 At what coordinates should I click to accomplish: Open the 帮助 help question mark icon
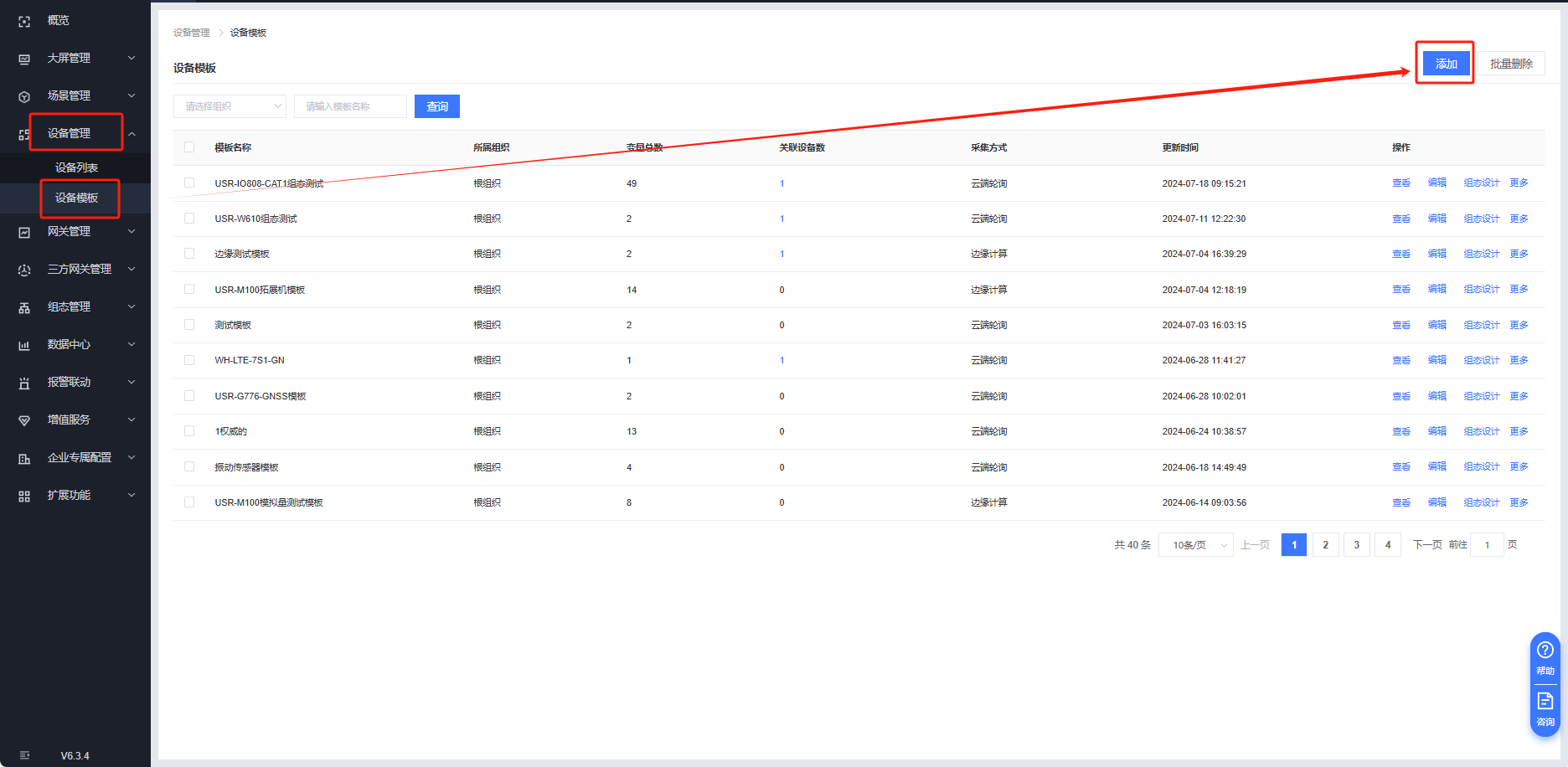1545,651
